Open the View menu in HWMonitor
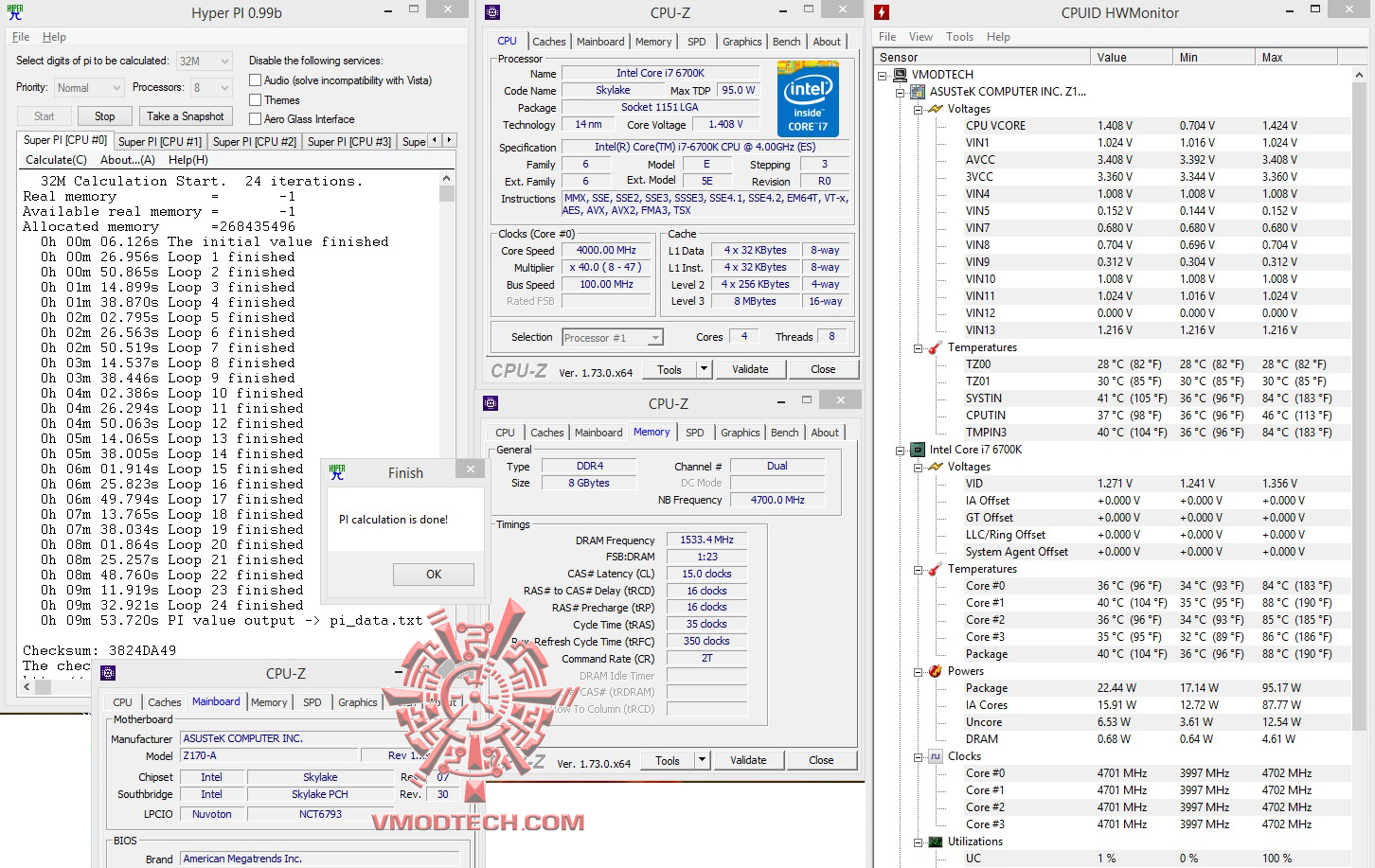 [920, 37]
